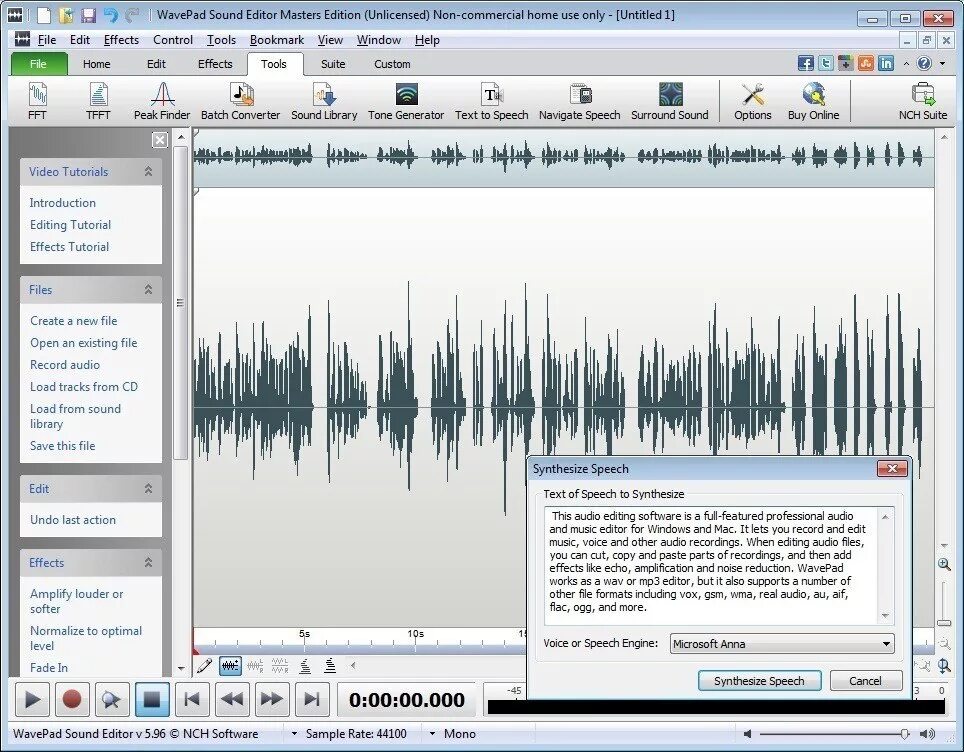Adjust the vertical zoom slider handle
Viewport: 964px width, 752px height.
[x=944, y=623]
